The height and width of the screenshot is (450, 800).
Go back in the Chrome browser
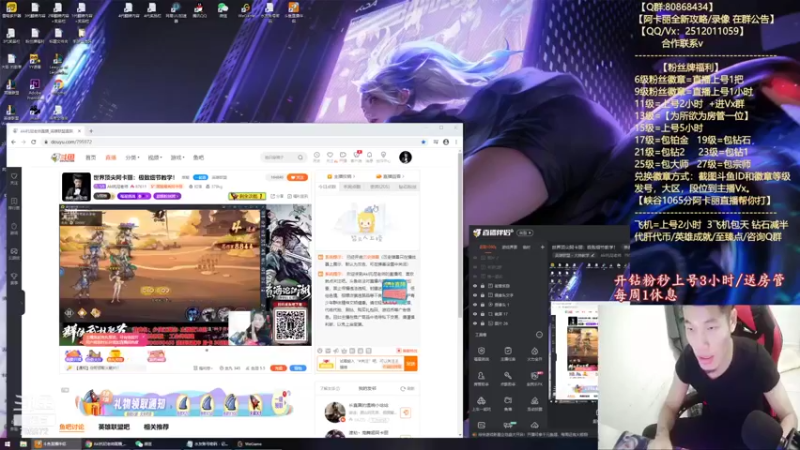click(x=13, y=142)
